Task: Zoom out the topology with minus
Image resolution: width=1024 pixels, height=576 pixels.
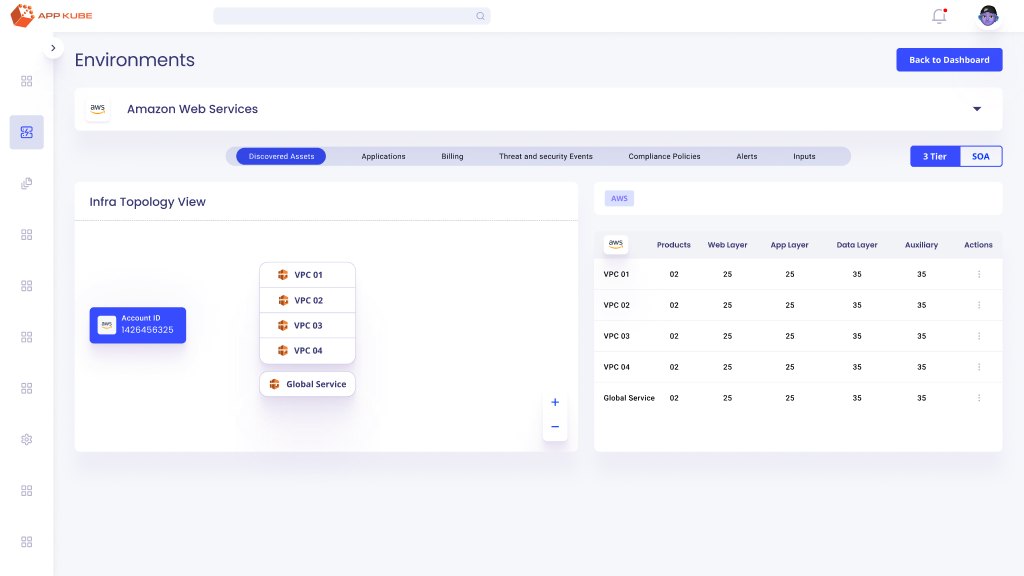Action: (x=555, y=427)
